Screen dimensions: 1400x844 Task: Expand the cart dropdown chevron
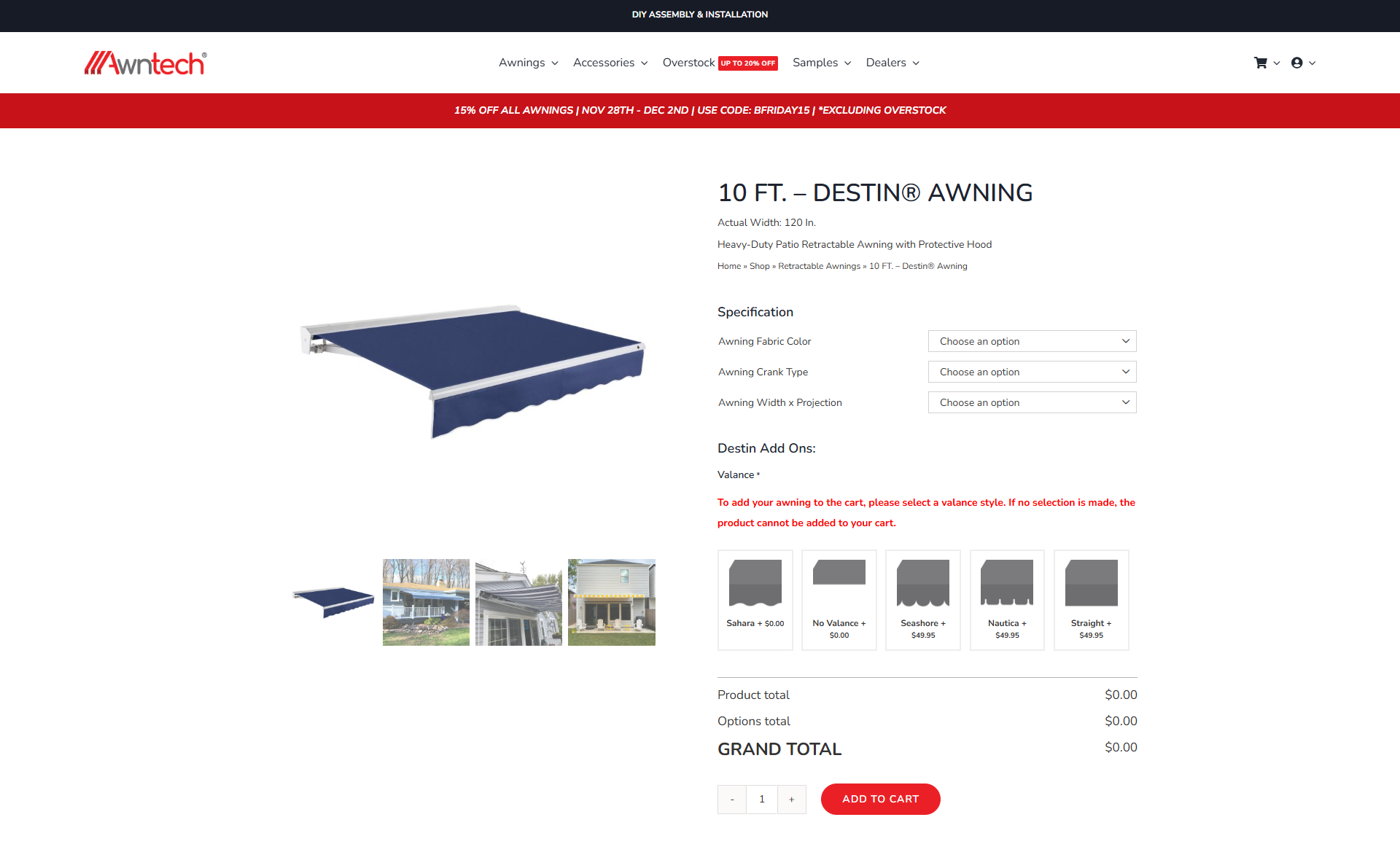click(x=1277, y=63)
